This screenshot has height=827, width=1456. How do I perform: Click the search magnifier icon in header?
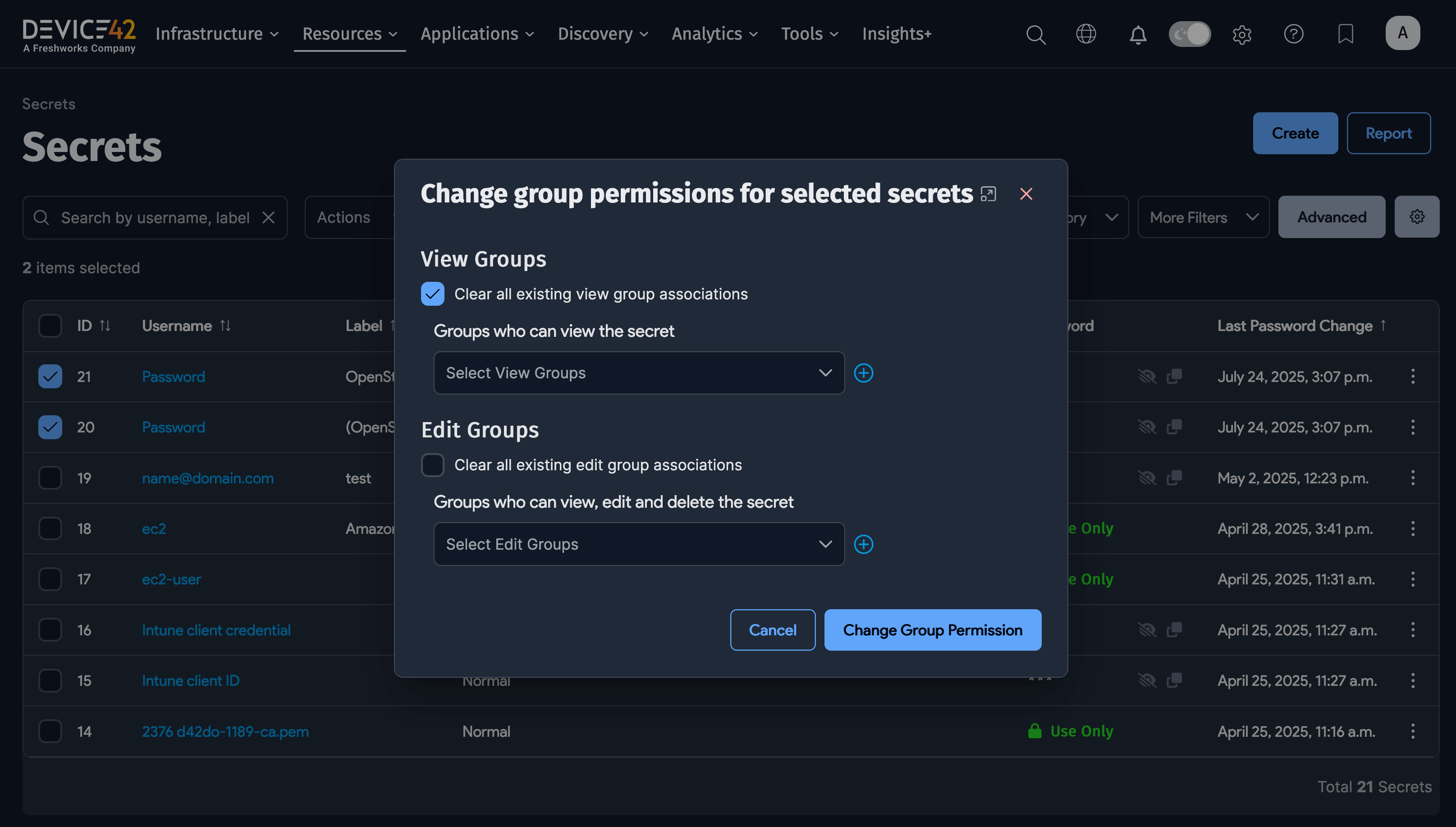[x=1035, y=35]
